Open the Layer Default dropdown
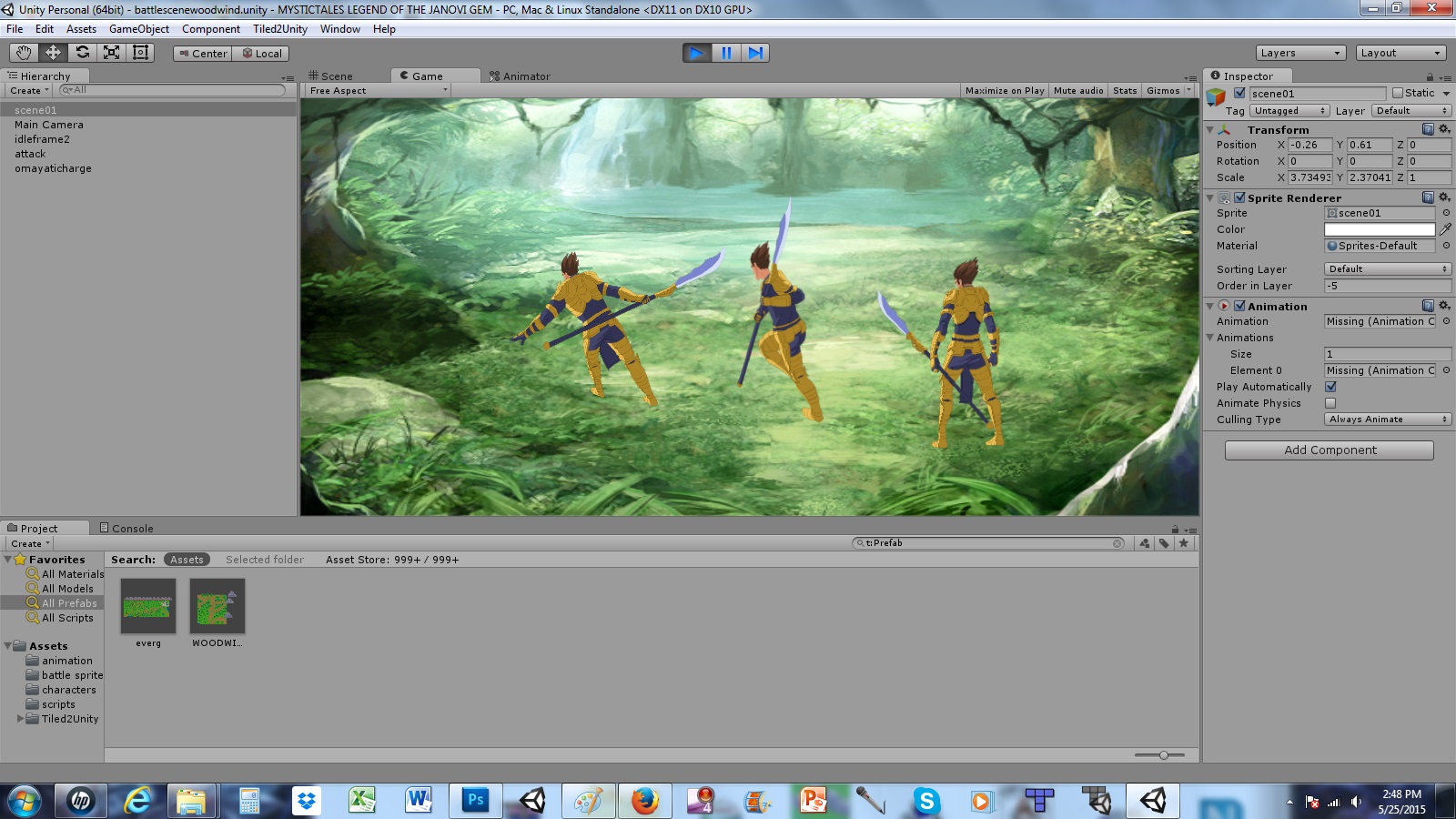This screenshot has height=819, width=1456. (1411, 111)
